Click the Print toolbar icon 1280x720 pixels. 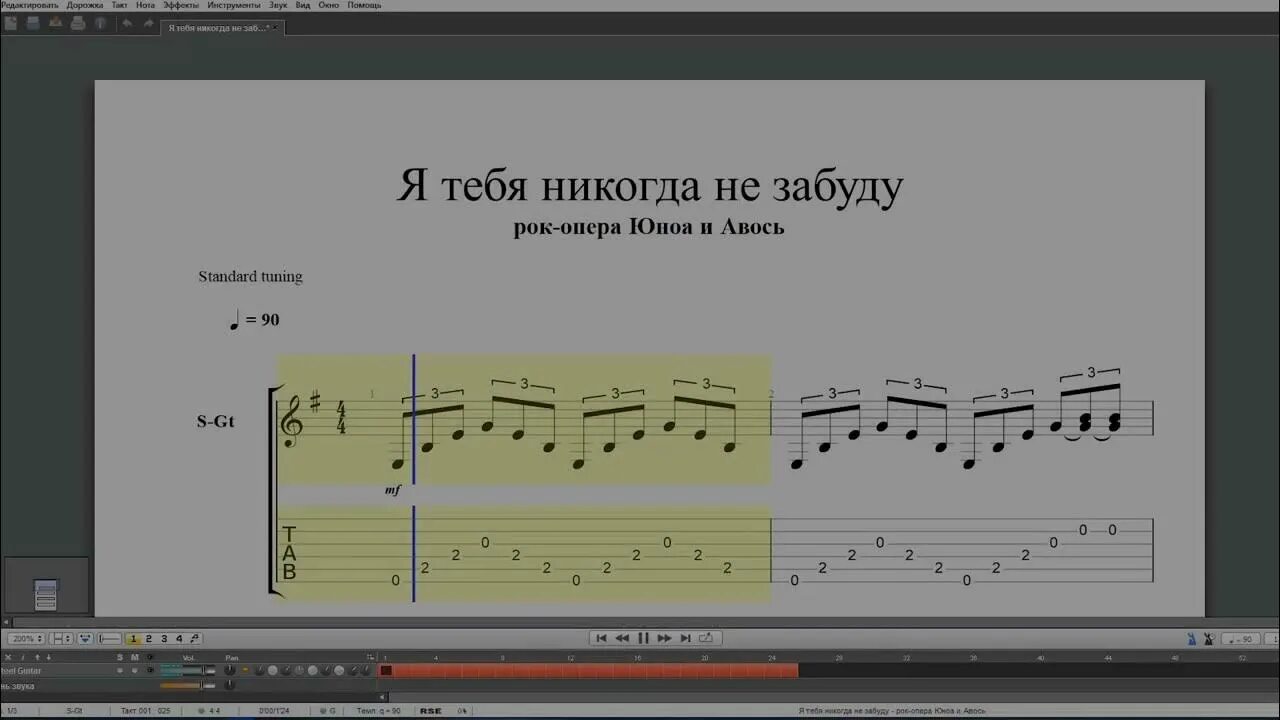(77, 23)
